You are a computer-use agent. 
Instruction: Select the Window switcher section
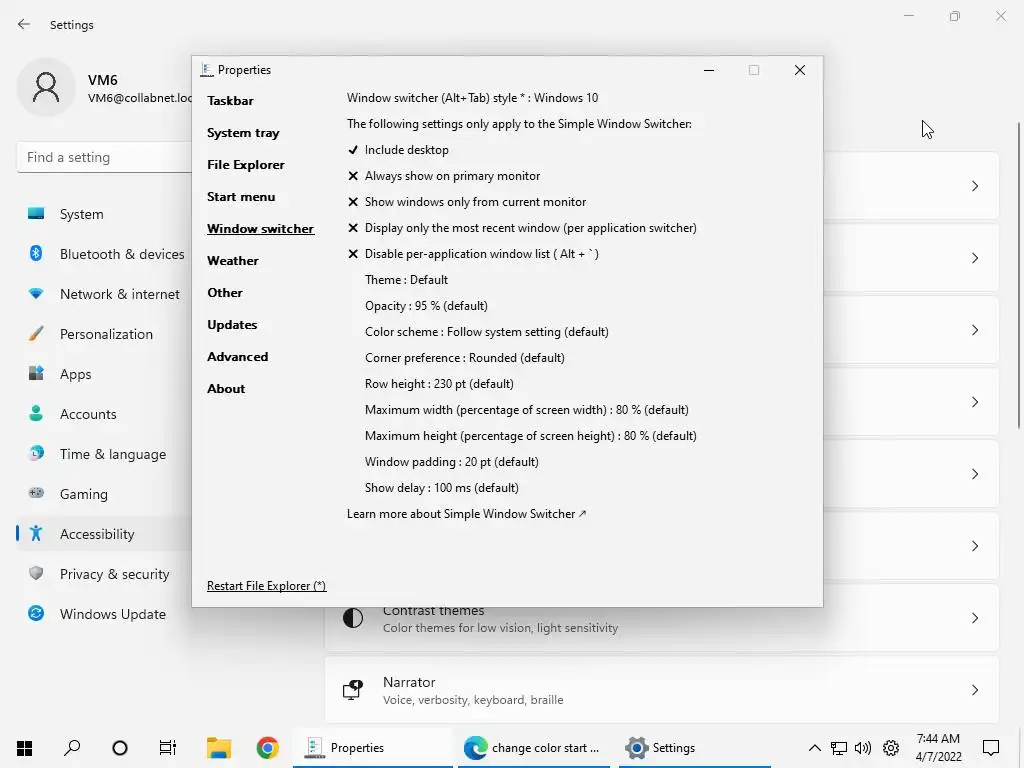coord(261,229)
